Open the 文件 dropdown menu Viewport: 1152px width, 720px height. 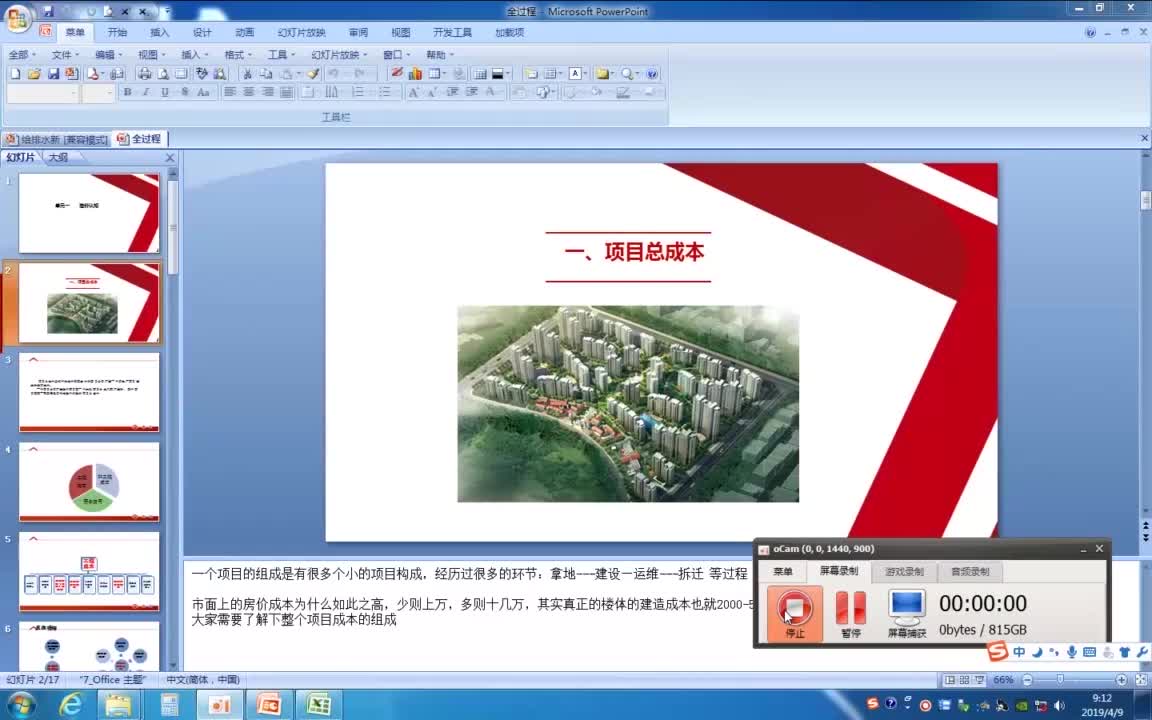click(65, 55)
